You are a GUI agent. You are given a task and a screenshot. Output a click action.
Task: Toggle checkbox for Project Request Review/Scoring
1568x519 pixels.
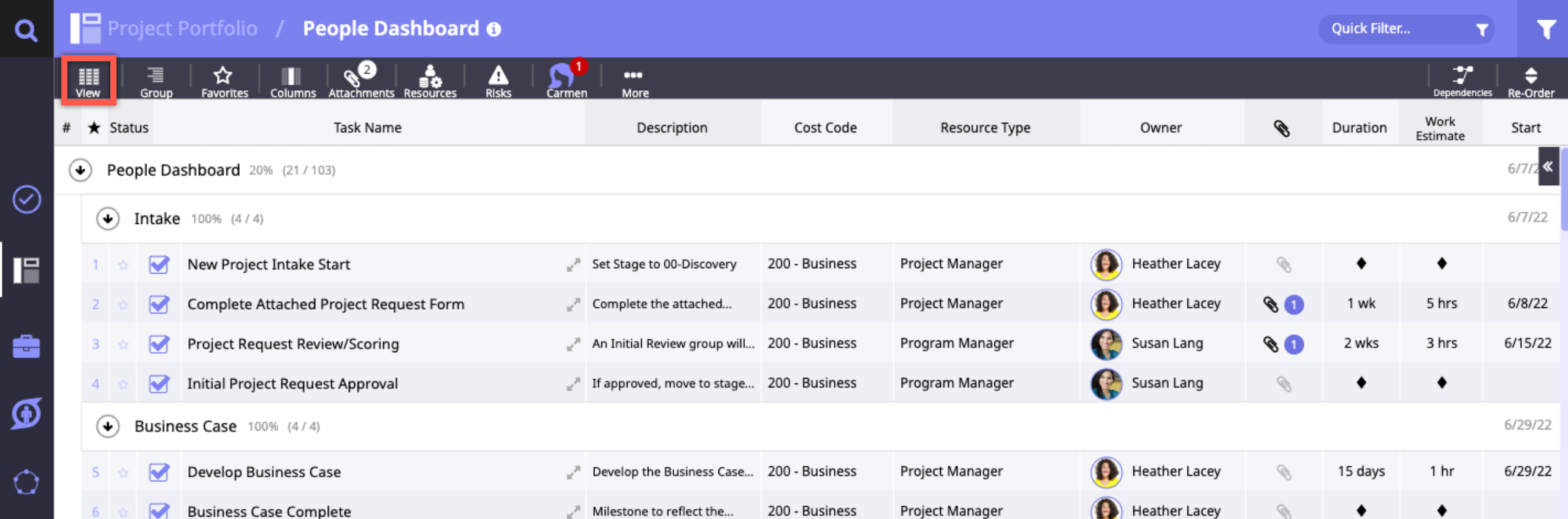159,344
